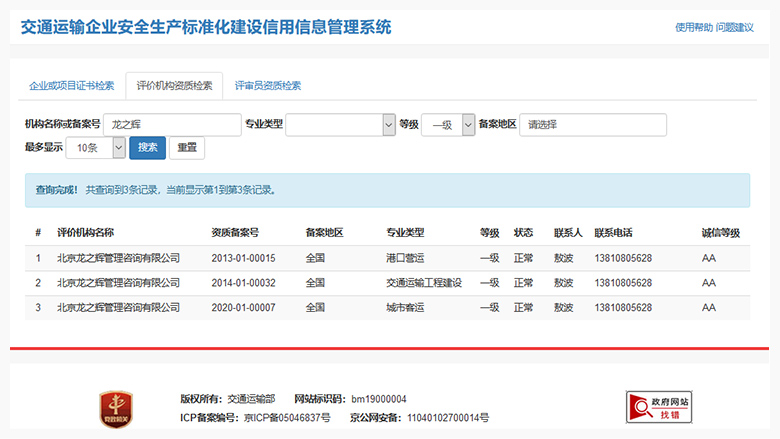Open the 评审员资质检索 tab
The width and height of the screenshot is (780, 439).
pos(268,86)
